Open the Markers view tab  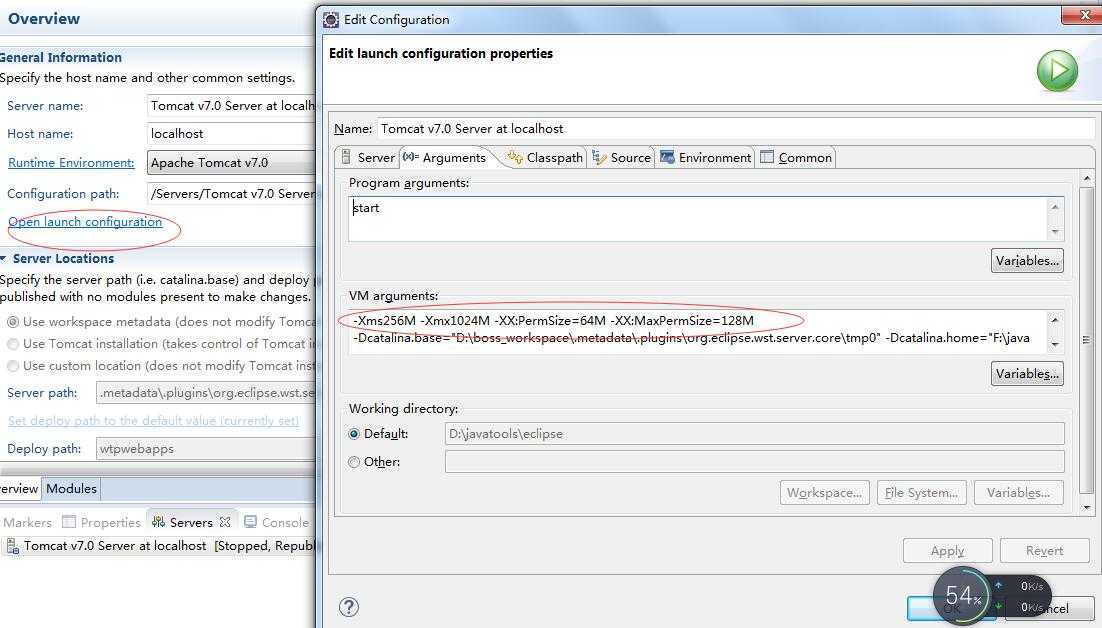[x=27, y=522]
